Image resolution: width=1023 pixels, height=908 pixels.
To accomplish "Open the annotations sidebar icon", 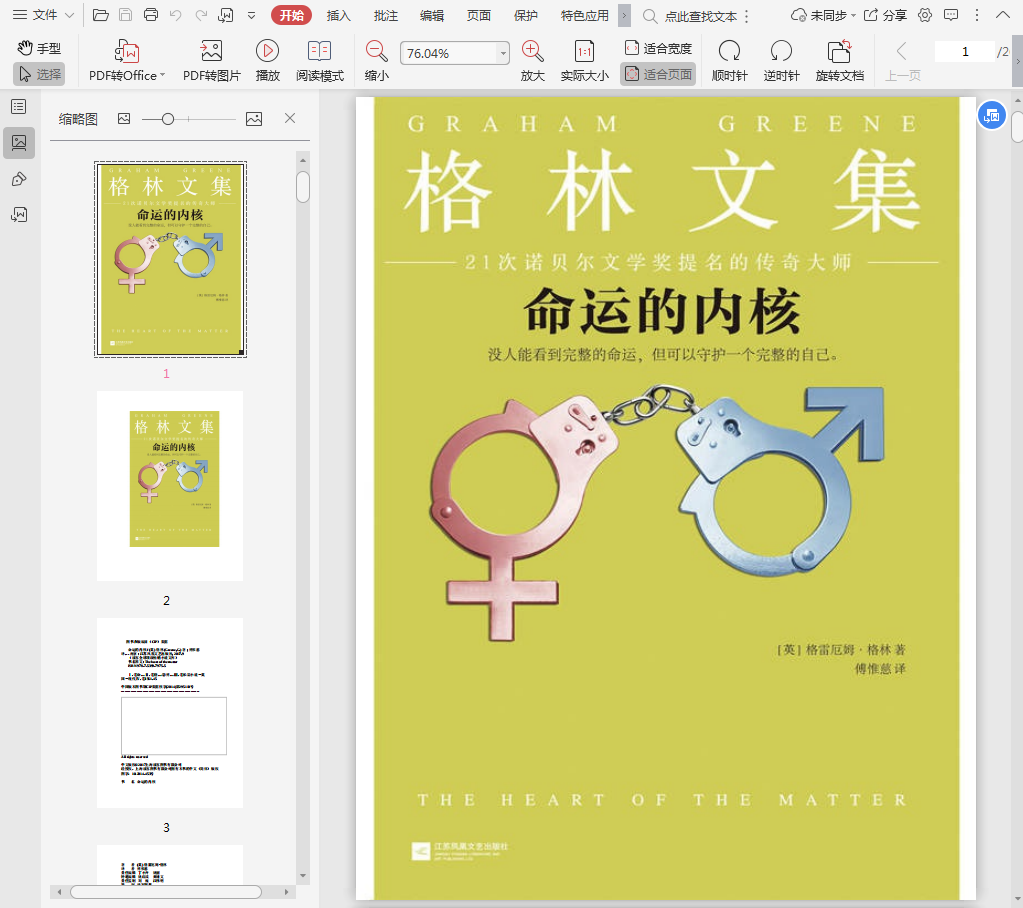I will [x=19, y=179].
